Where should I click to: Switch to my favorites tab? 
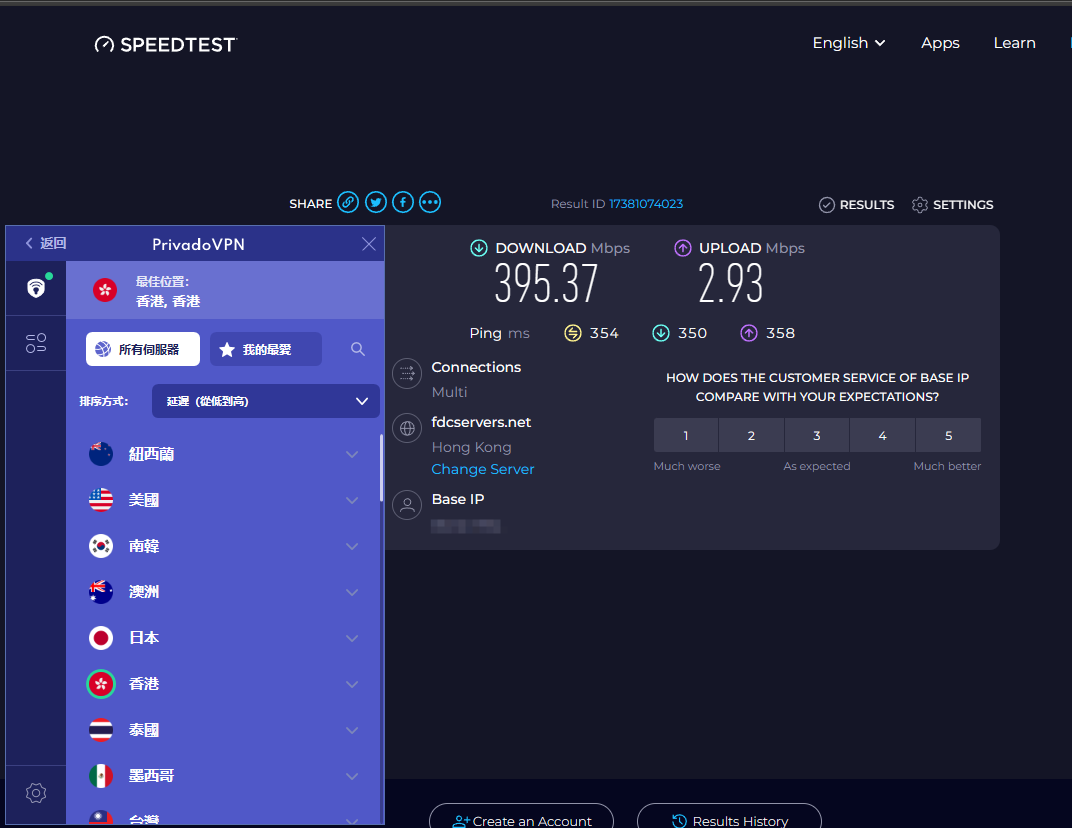266,349
